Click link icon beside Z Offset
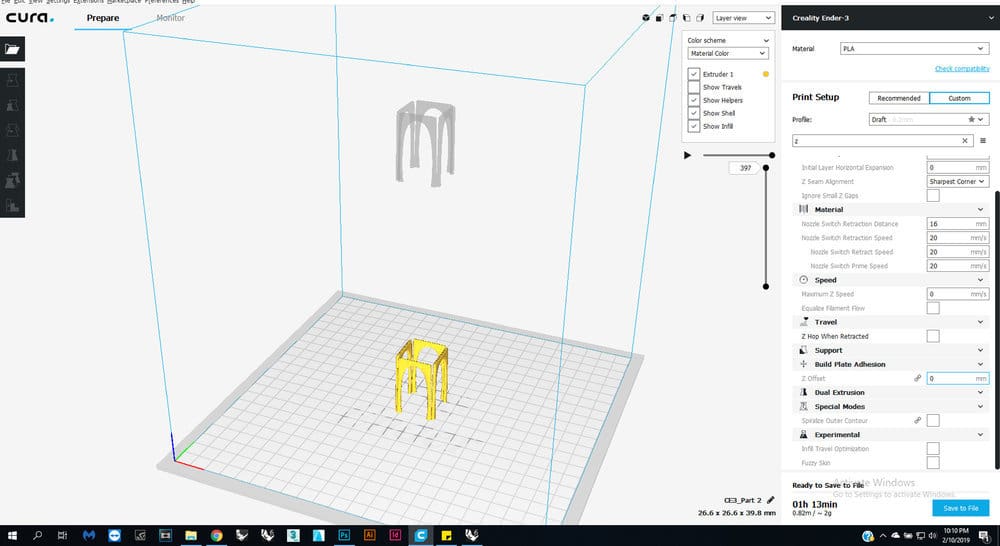Image resolution: width=1000 pixels, height=546 pixels. point(918,378)
